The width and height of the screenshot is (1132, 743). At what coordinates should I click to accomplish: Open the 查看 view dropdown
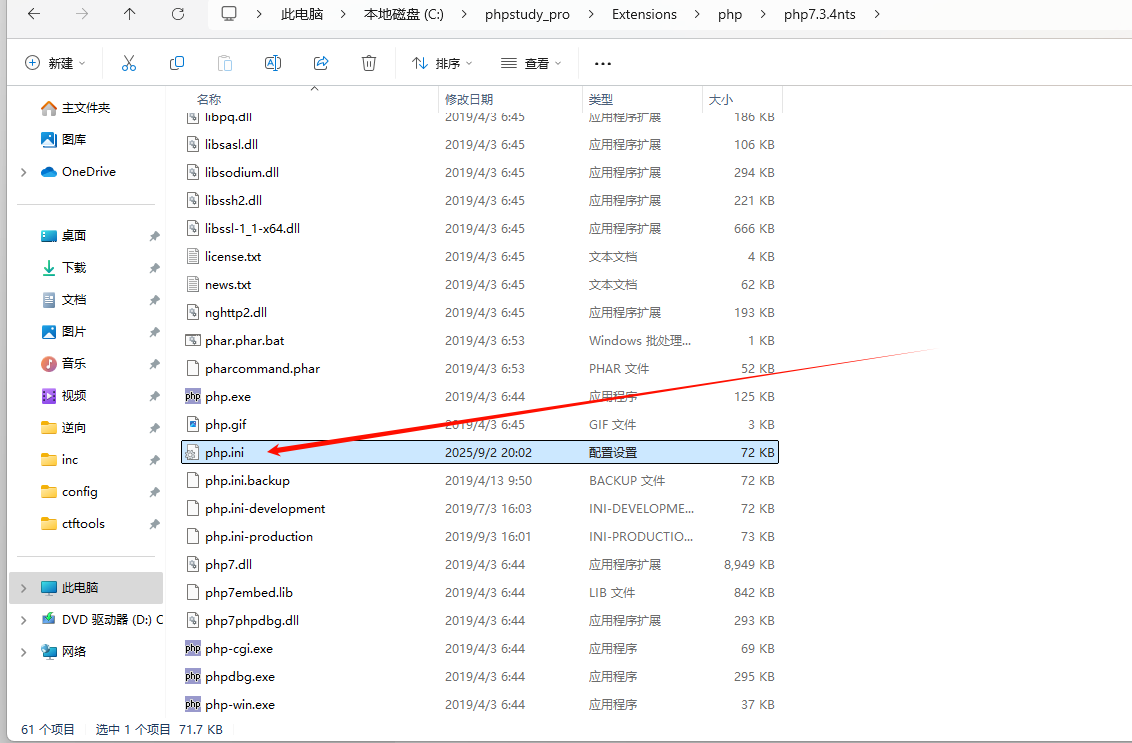tap(531, 63)
